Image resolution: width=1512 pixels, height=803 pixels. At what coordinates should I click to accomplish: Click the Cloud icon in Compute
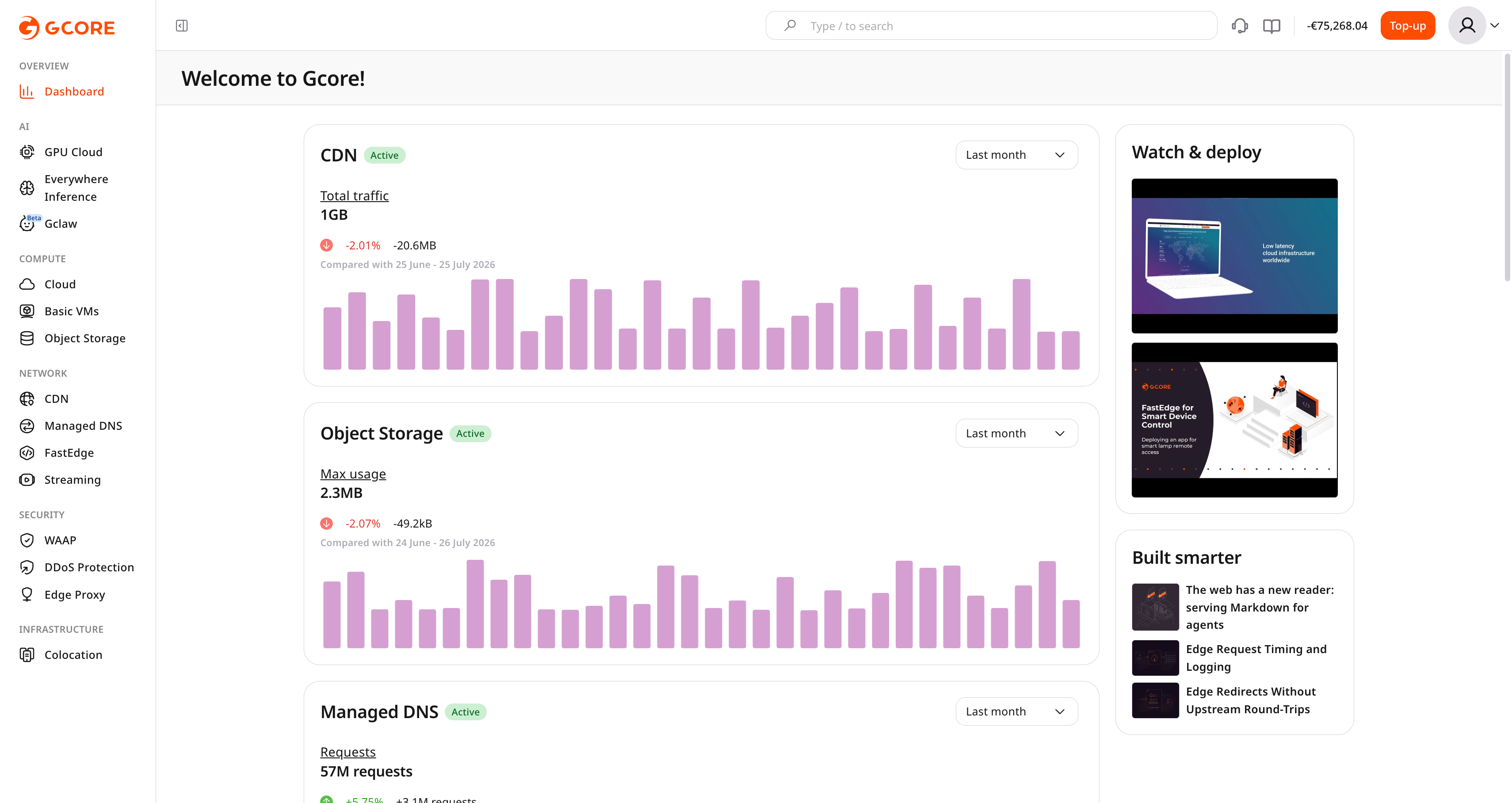27,284
